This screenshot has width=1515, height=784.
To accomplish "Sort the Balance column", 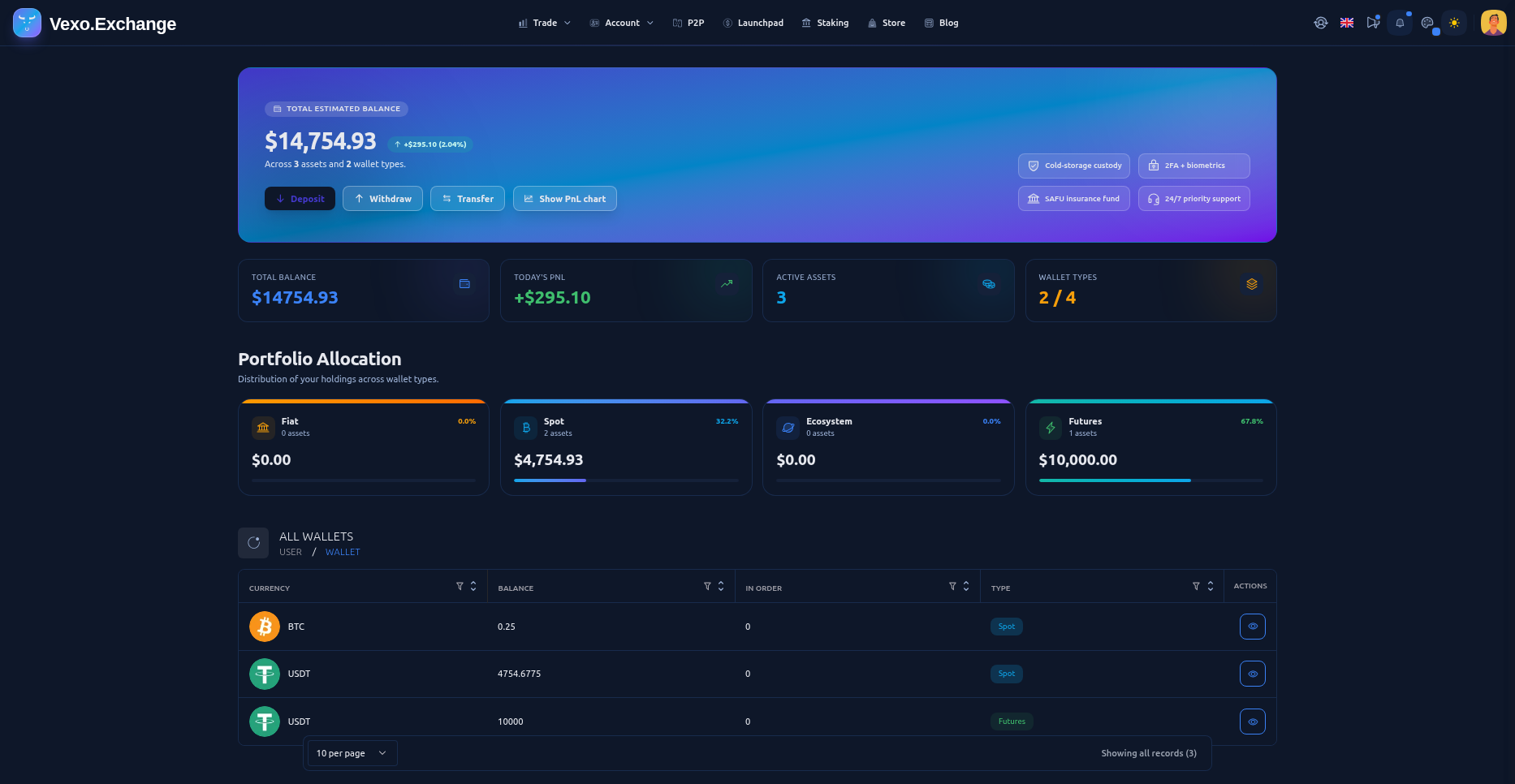I will click(721, 586).
